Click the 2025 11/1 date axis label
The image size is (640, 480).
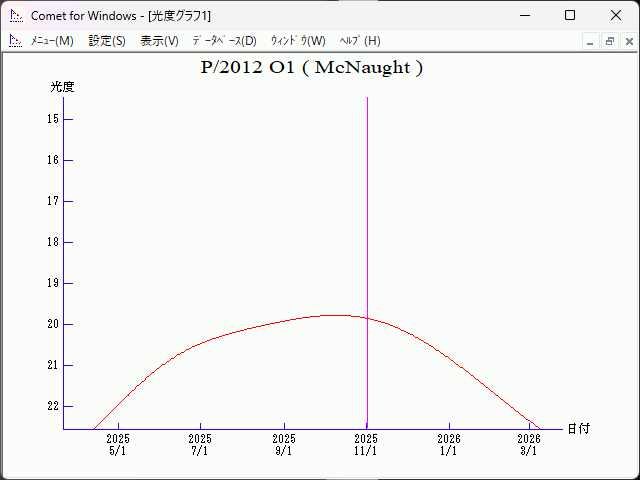coord(366,445)
